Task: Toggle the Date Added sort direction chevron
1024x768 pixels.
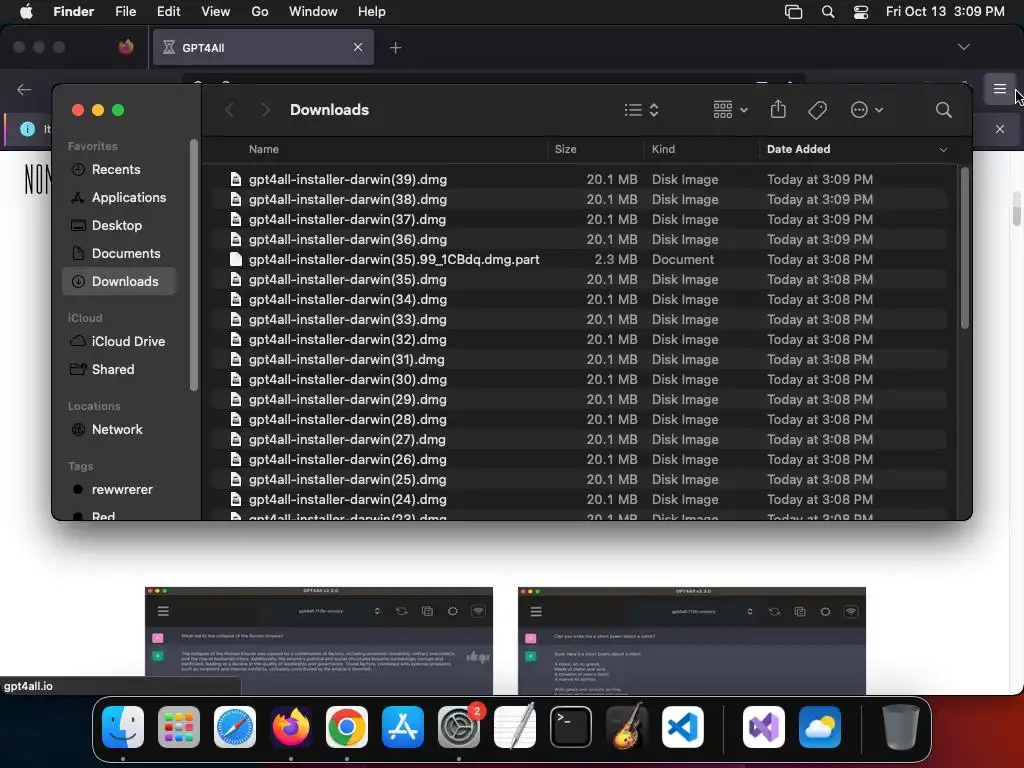Action: click(x=943, y=150)
